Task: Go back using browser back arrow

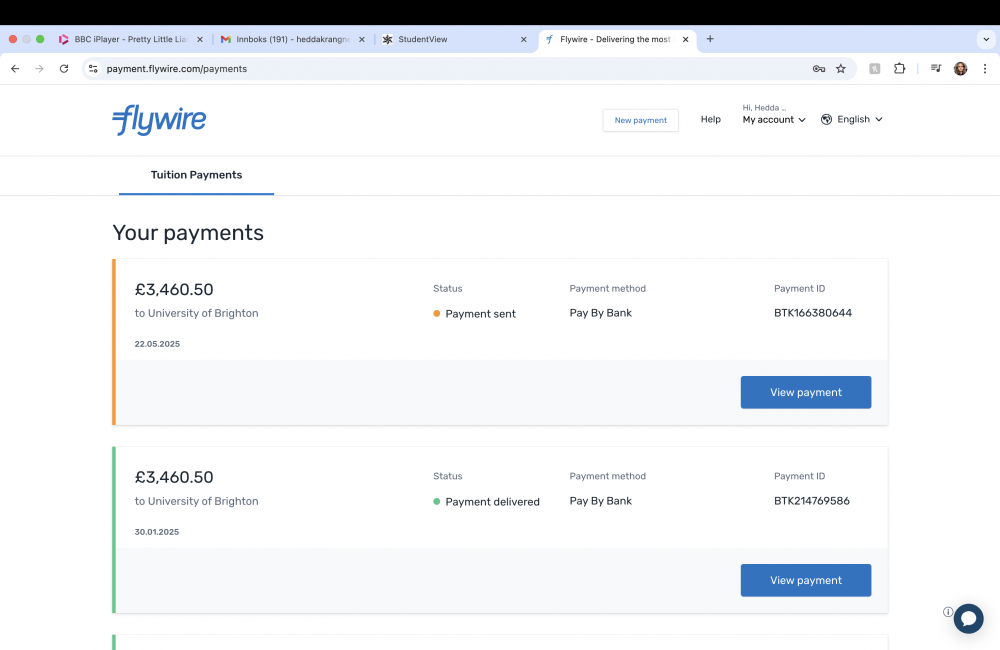Action: (15, 69)
